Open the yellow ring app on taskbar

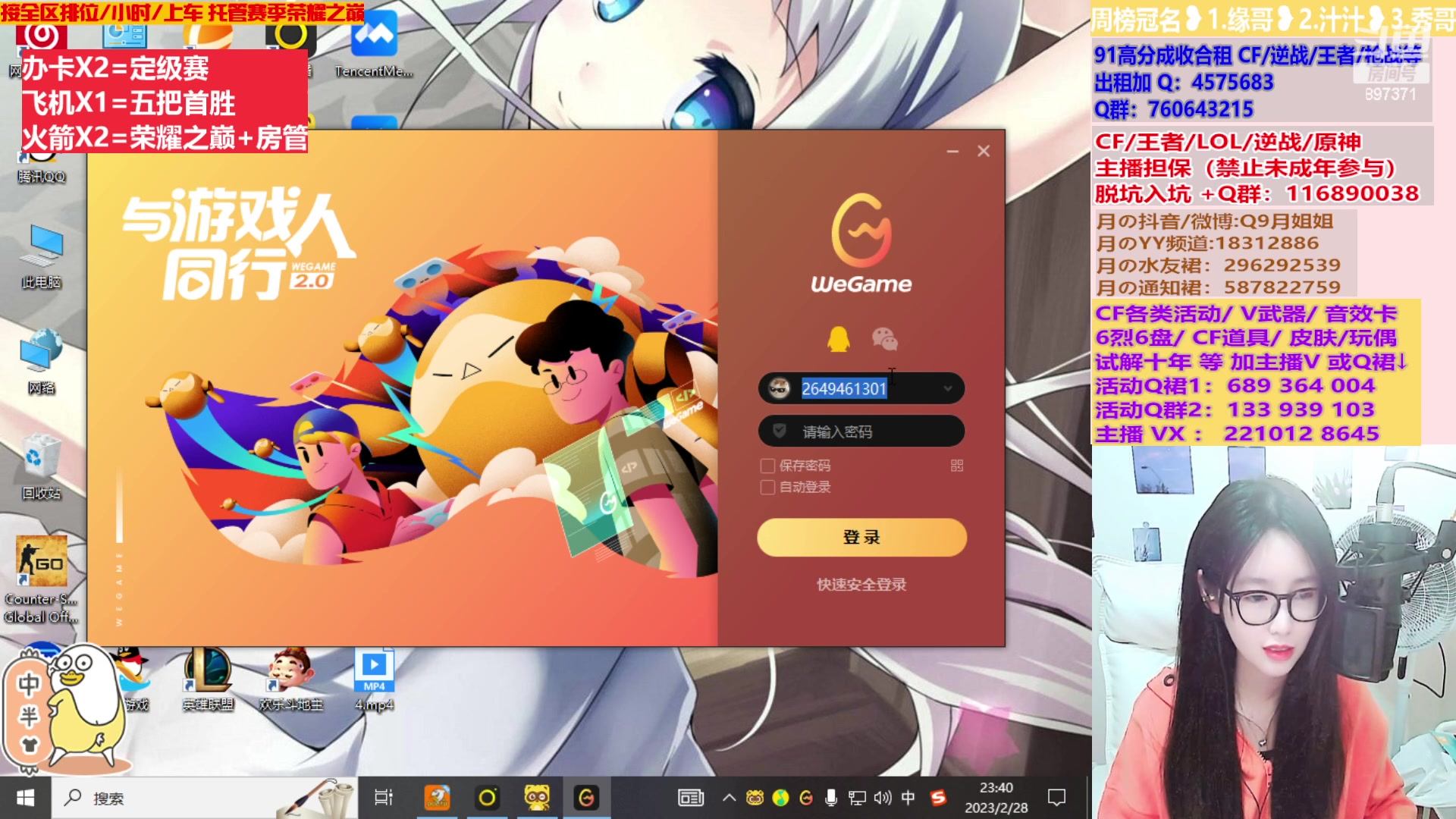point(487,798)
